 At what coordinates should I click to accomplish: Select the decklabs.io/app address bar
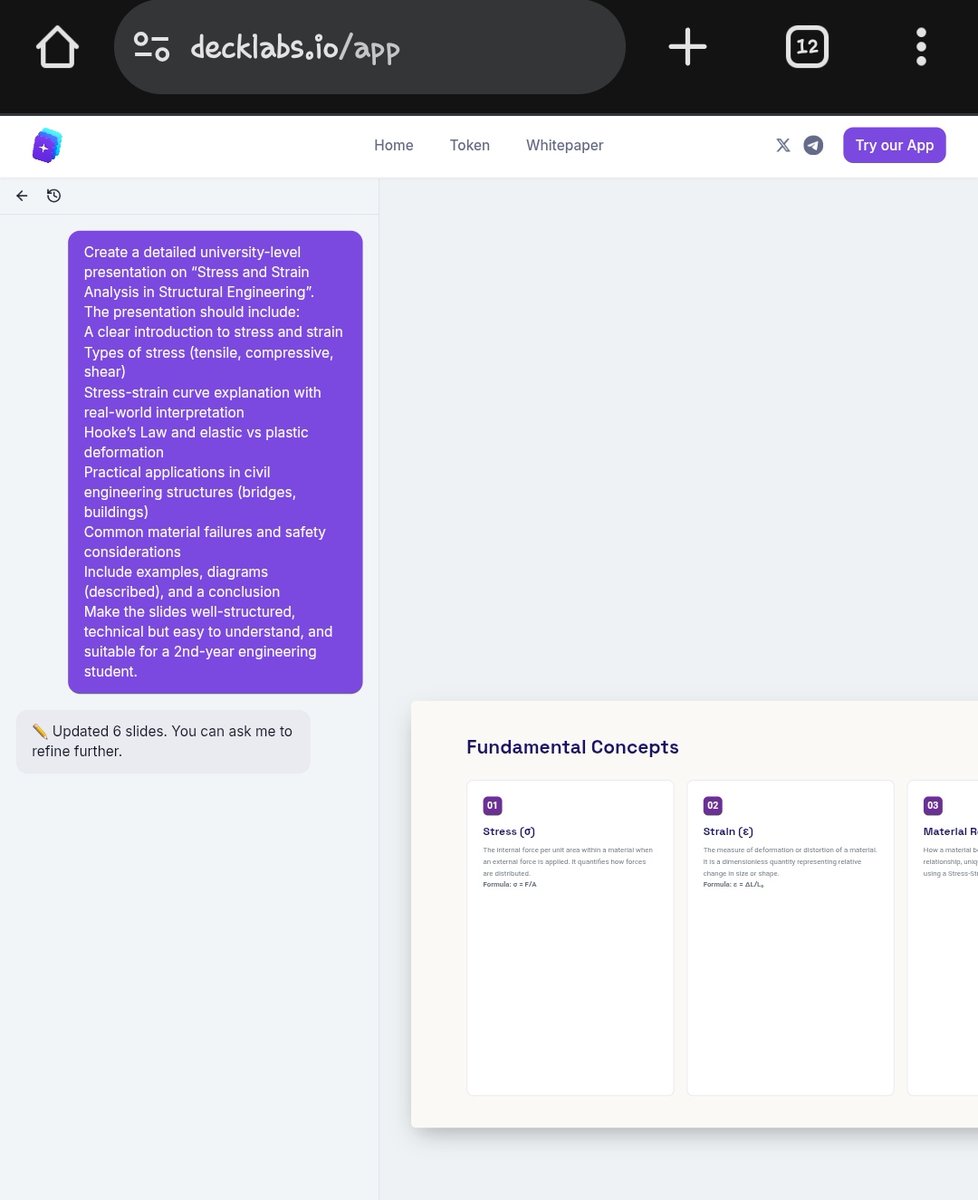370,47
